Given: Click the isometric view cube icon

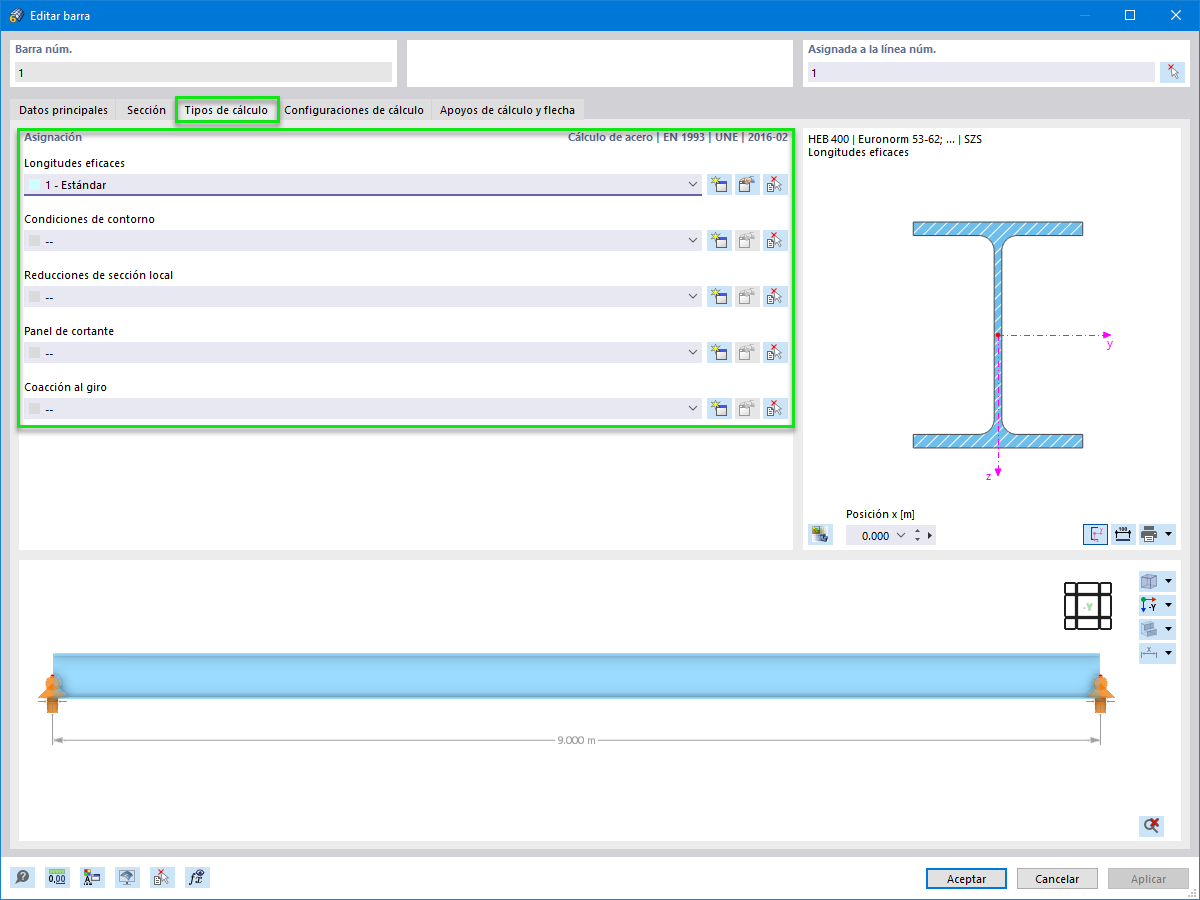Looking at the screenshot, I should tap(1149, 581).
